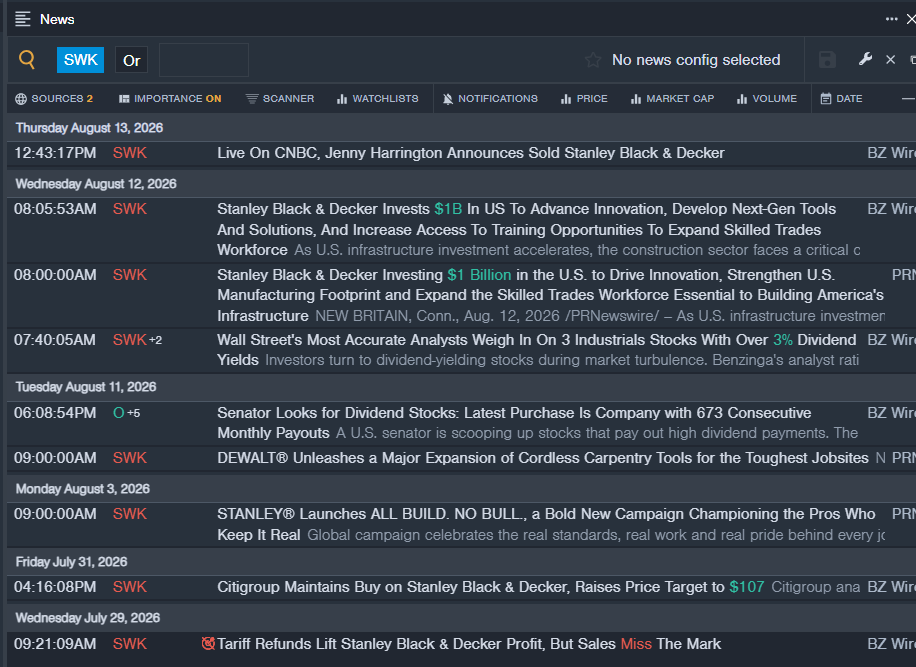
Task: Open the wrench settings icon
Action: (865, 59)
